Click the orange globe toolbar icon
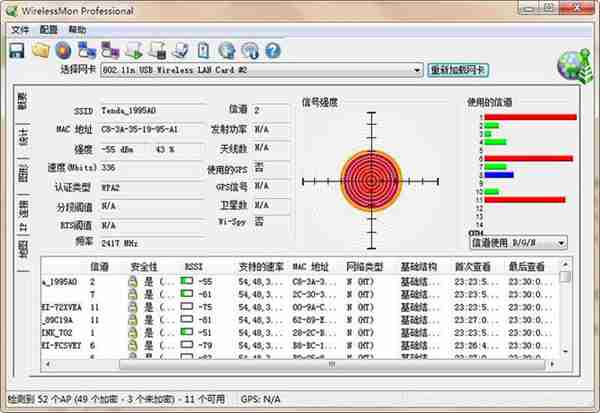600x413 pixels. pyautogui.click(x=63, y=51)
